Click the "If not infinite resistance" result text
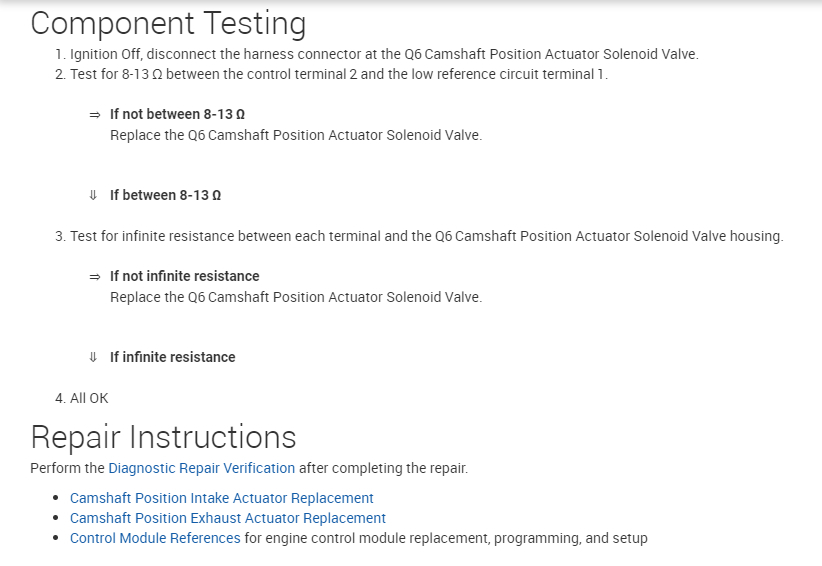Image resolution: width=822 pixels, height=566 pixels. point(184,276)
